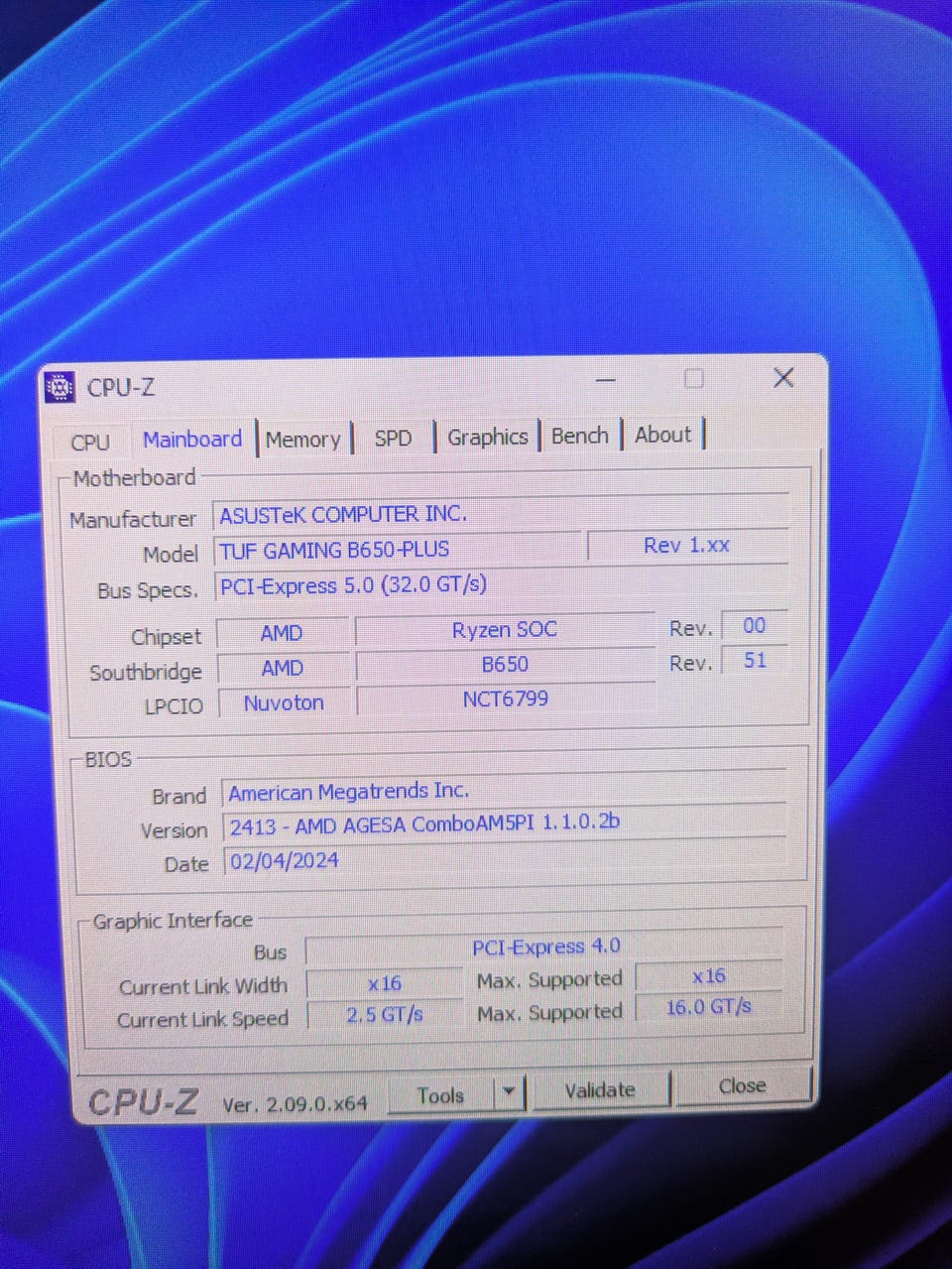Select the Mainboard tab

coord(192,439)
